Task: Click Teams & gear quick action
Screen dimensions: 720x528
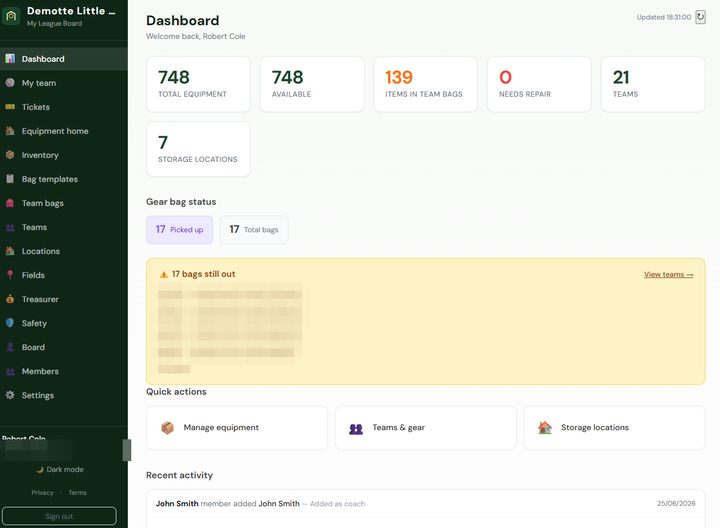Action: [426, 427]
